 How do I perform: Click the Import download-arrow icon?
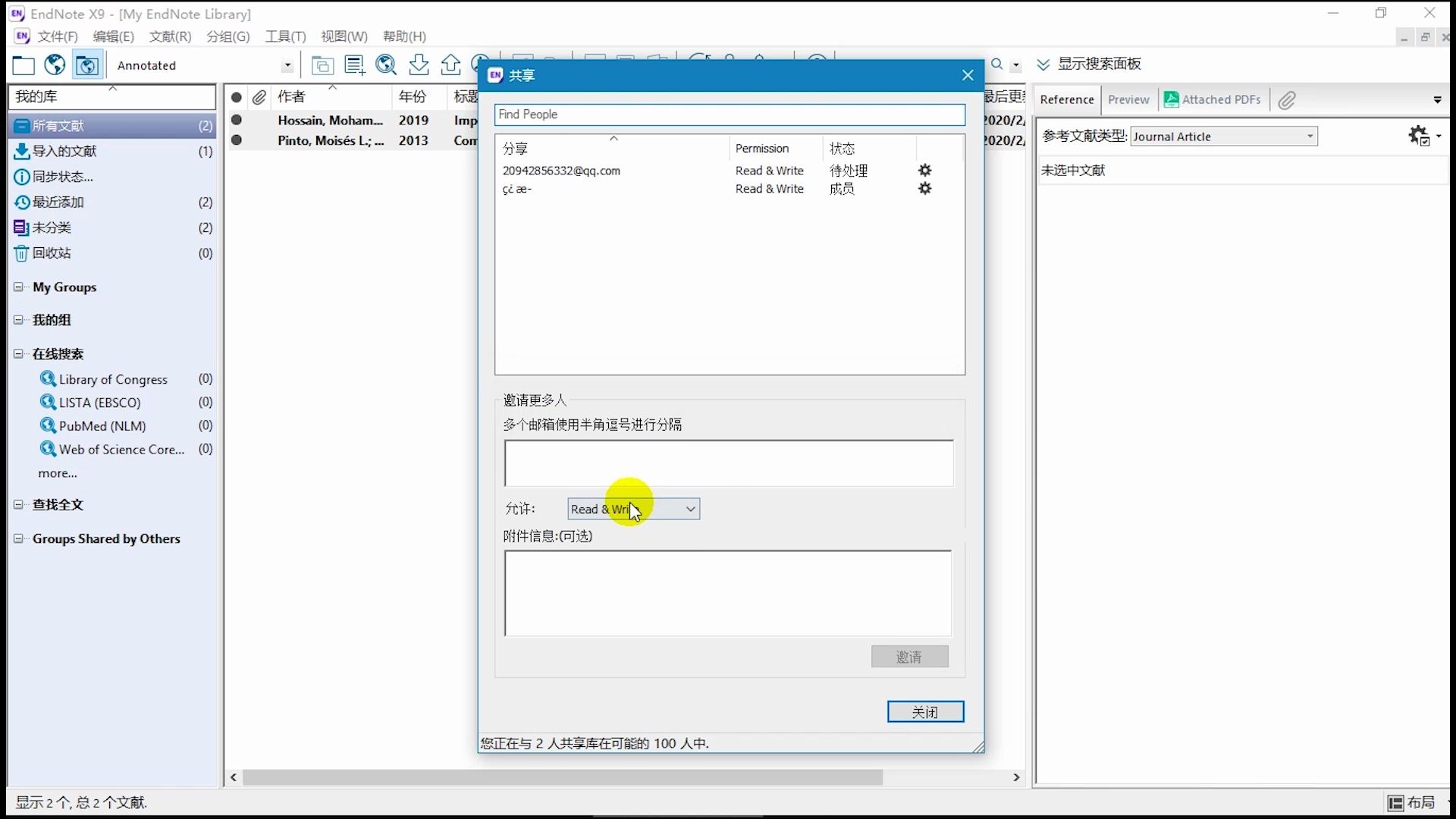tap(419, 65)
